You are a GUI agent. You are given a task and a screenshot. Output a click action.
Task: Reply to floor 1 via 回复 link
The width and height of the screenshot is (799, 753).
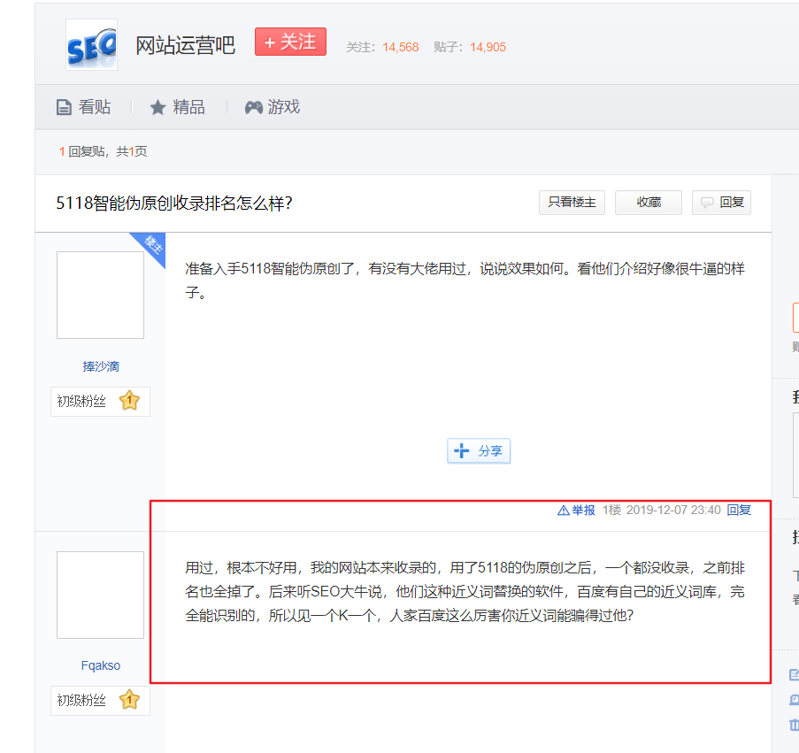point(739,510)
